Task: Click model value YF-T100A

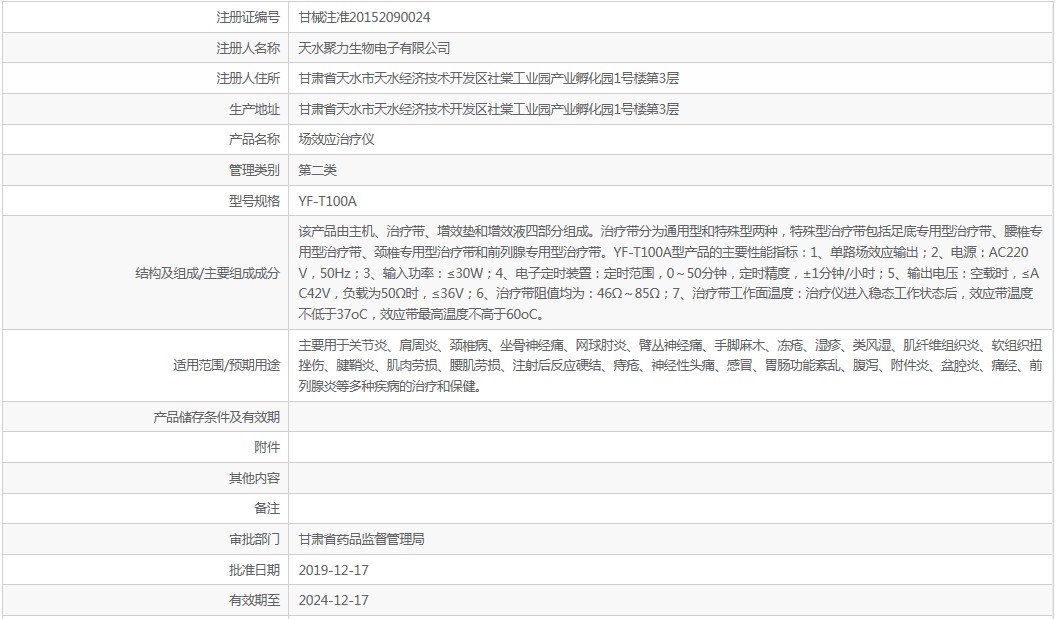Action: [328, 201]
